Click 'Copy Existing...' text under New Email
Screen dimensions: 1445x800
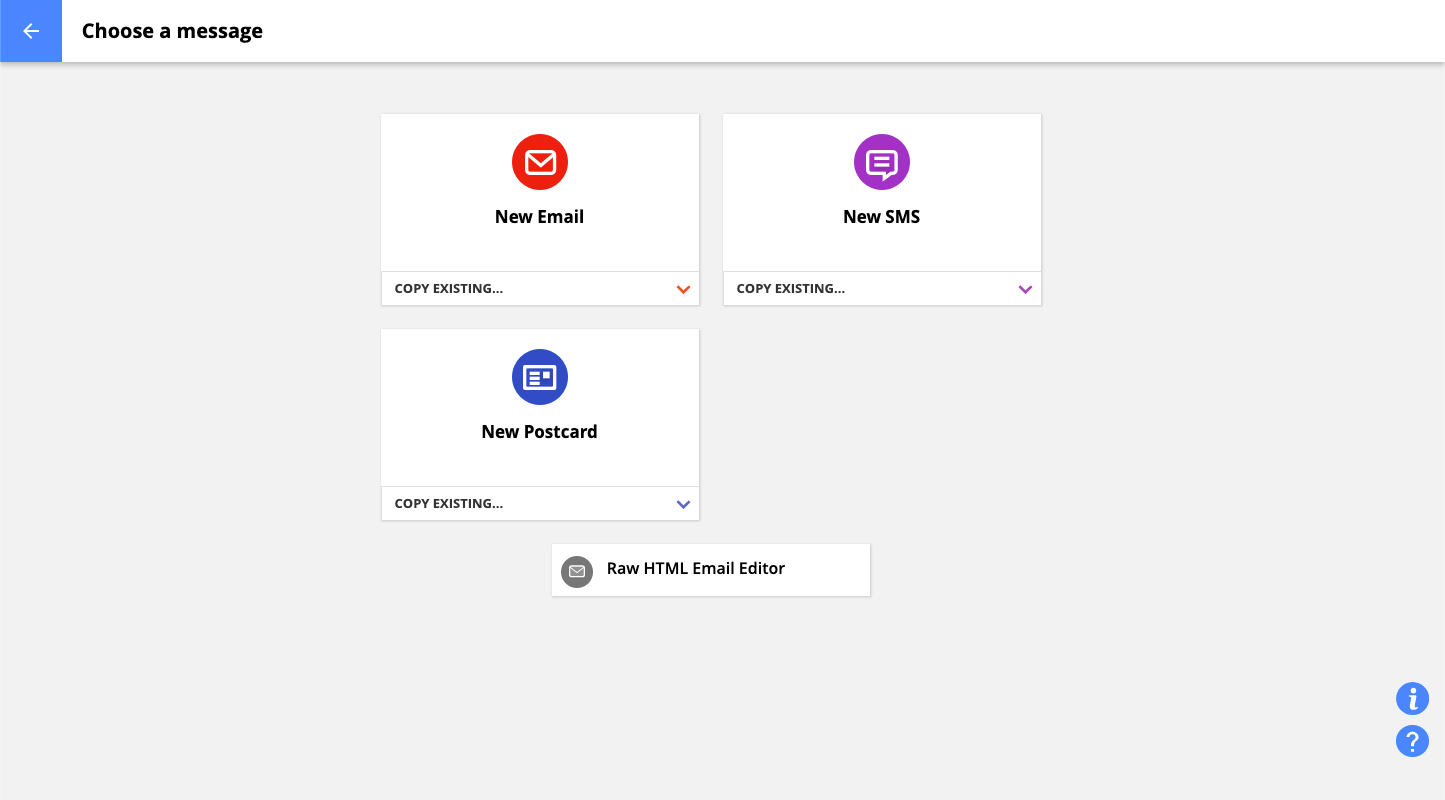tap(449, 289)
